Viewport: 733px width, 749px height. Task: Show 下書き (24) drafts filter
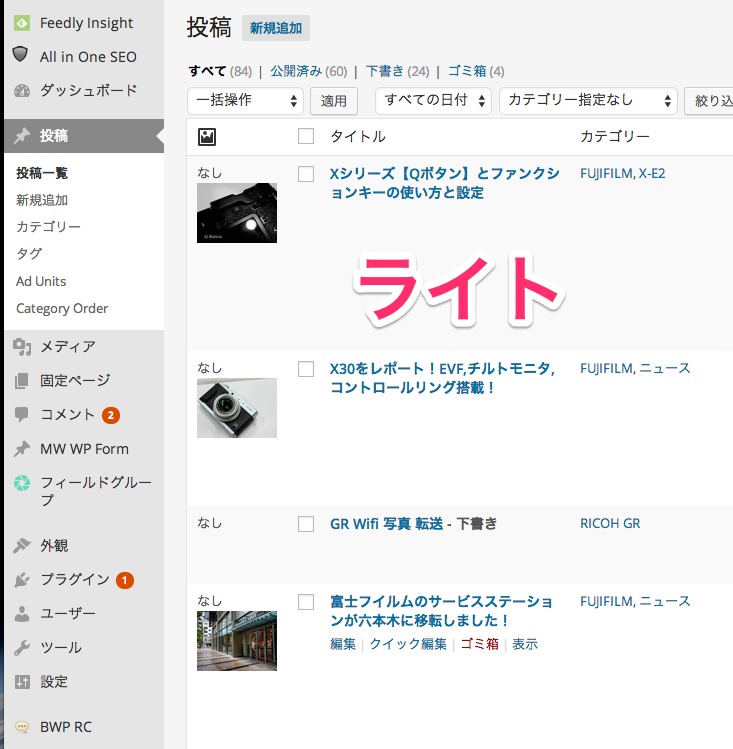pyautogui.click(x=398, y=71)
